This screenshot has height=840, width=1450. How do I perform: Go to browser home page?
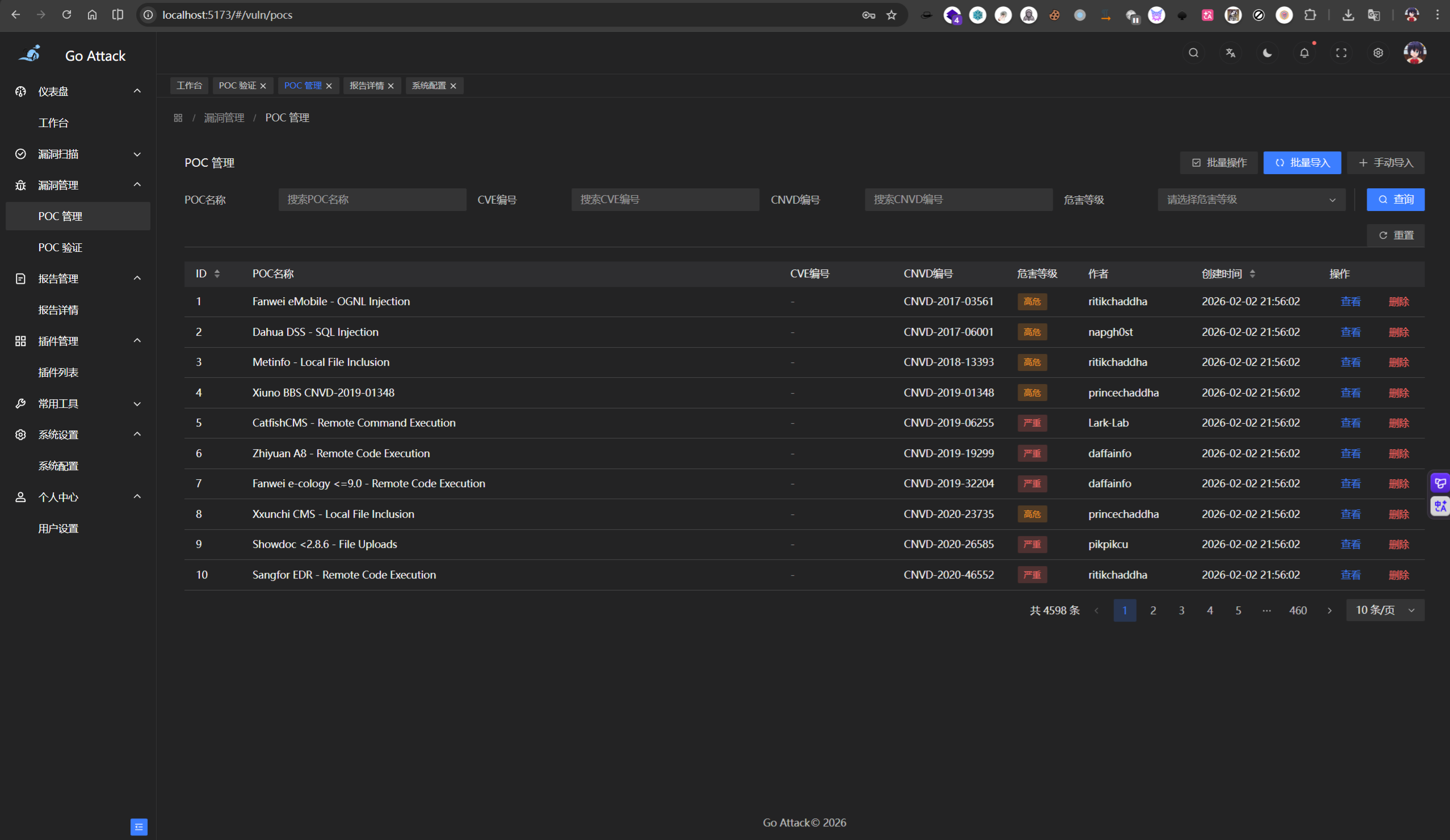[92, 15]
